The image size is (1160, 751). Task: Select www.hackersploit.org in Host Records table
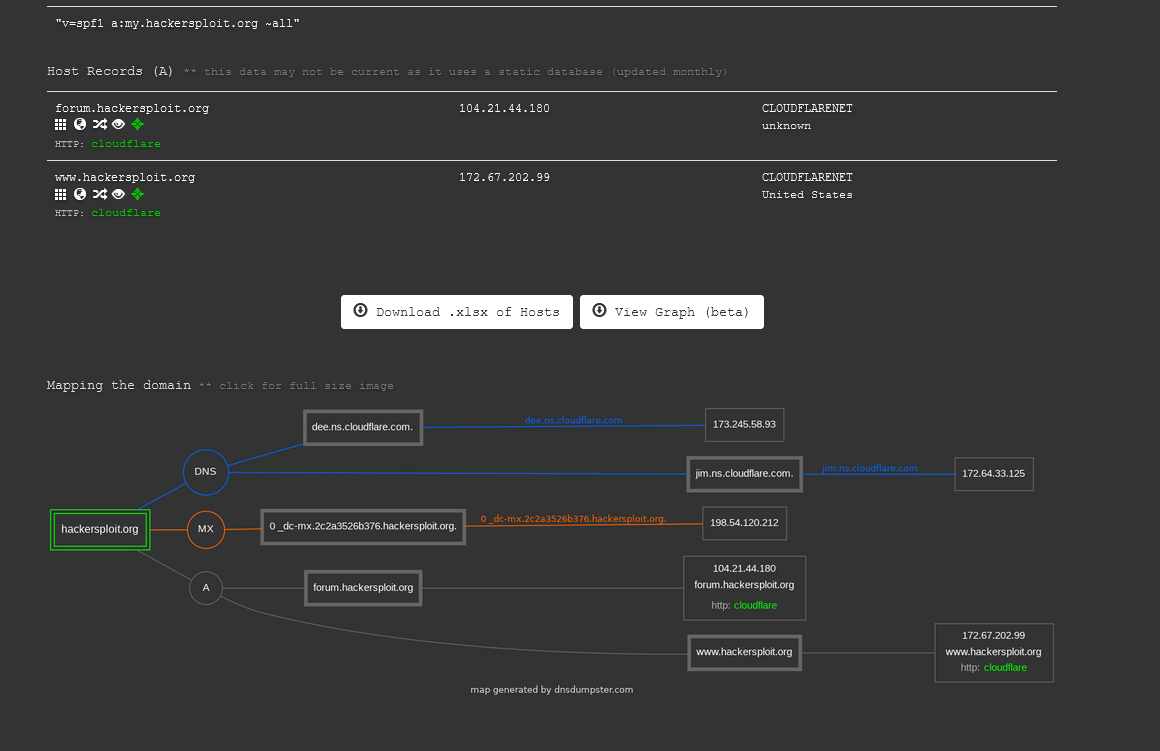click(125, 178)
